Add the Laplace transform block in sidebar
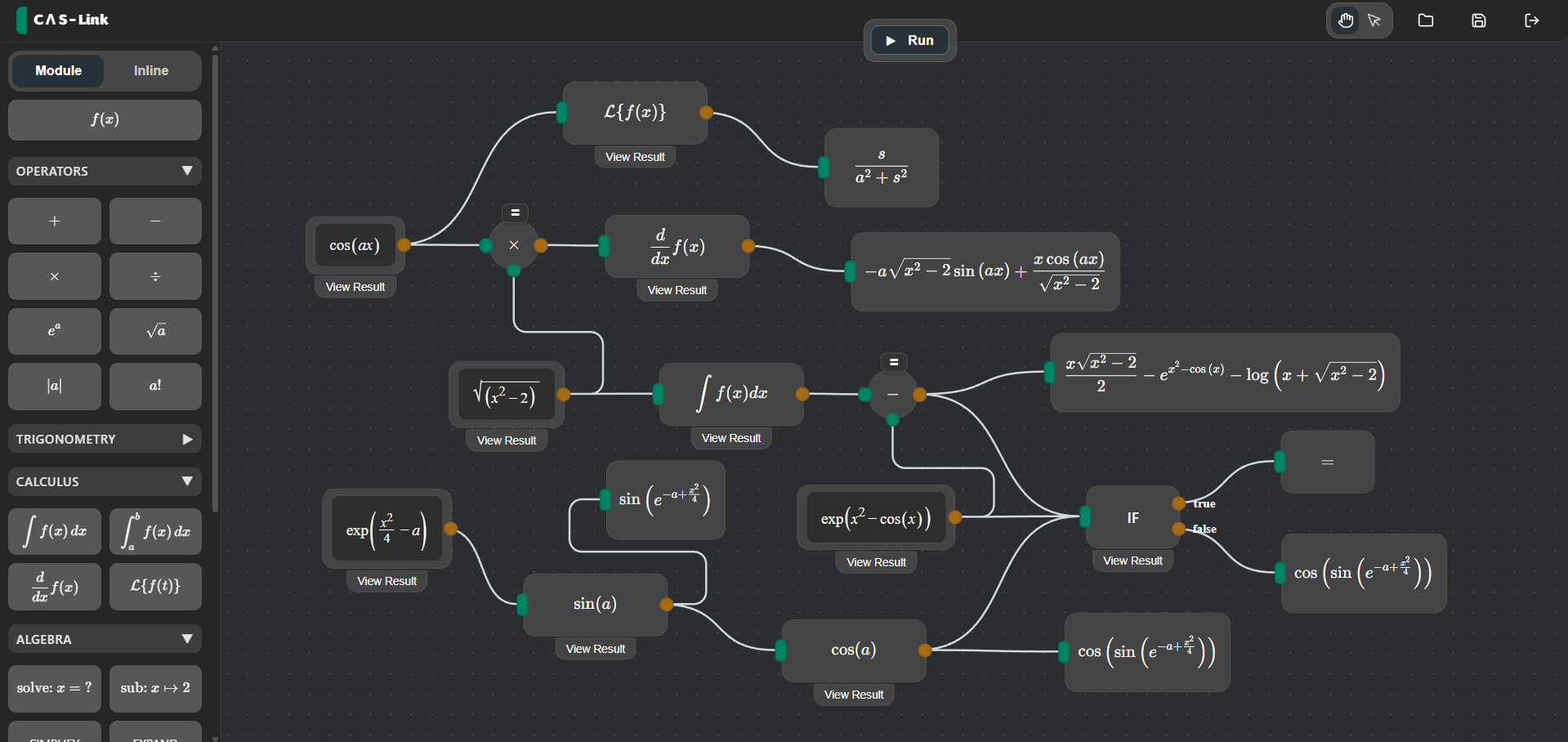Screen dimensions: 1568x742 point(155,587)
